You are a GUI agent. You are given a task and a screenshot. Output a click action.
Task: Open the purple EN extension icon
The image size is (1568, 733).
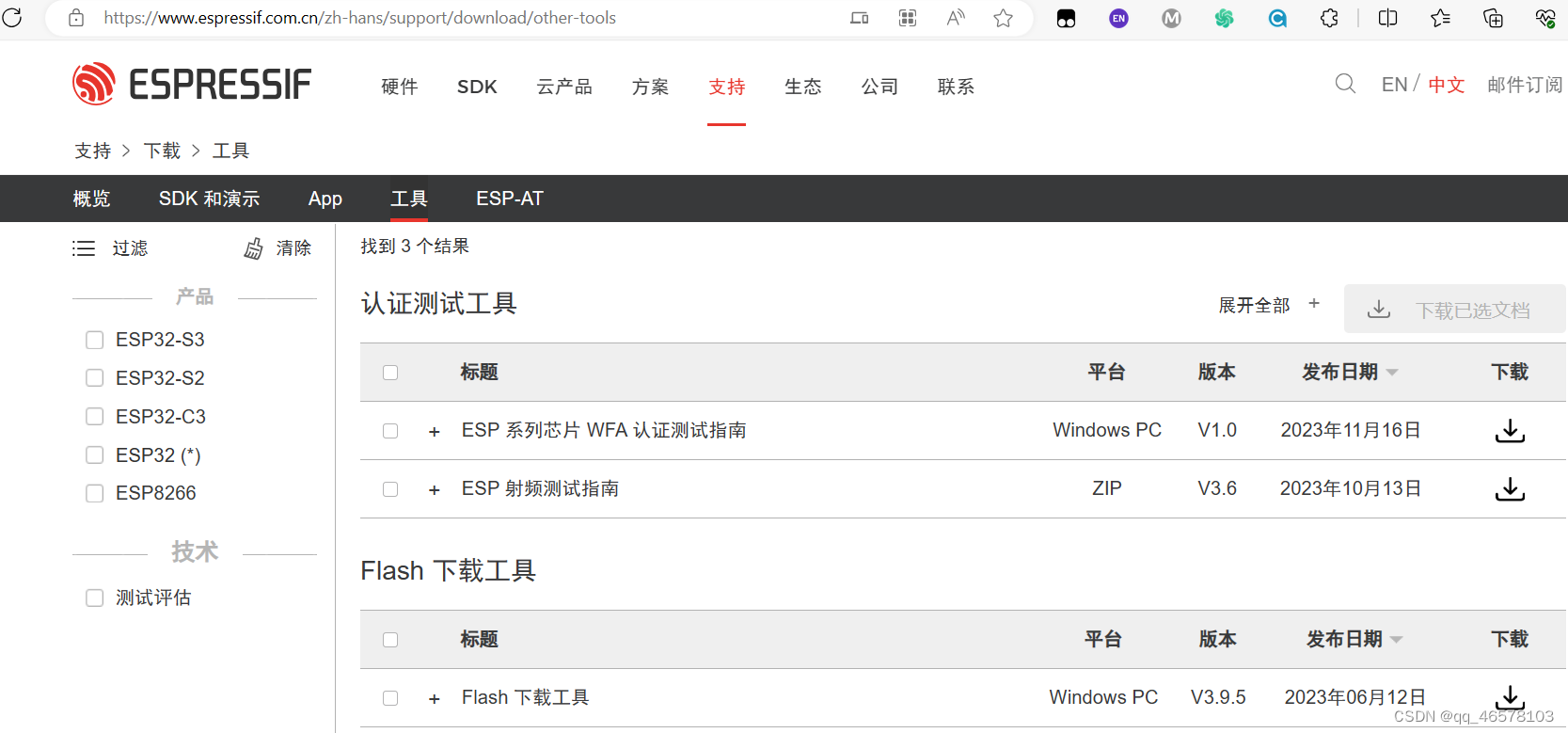(x=1118, y=18)
